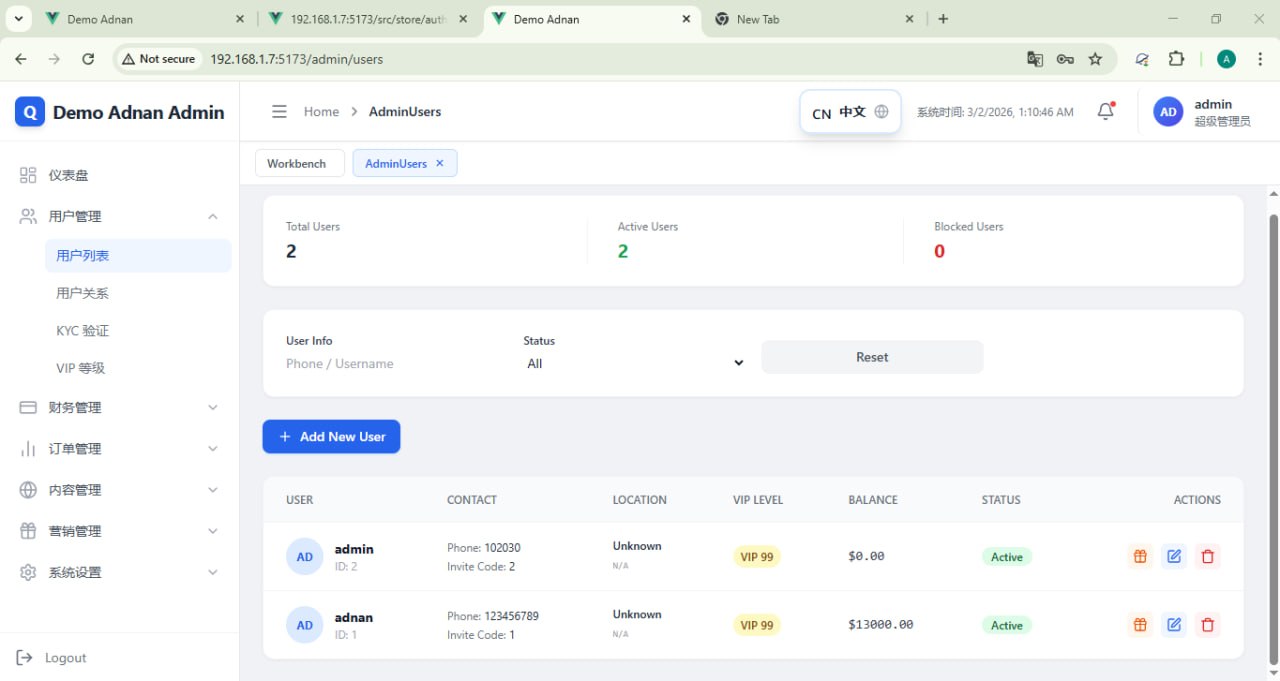Open the browser extensions puzzle icon
Image resolution: width=1280 pixels, height=681 pixels.
[1176, 59]
